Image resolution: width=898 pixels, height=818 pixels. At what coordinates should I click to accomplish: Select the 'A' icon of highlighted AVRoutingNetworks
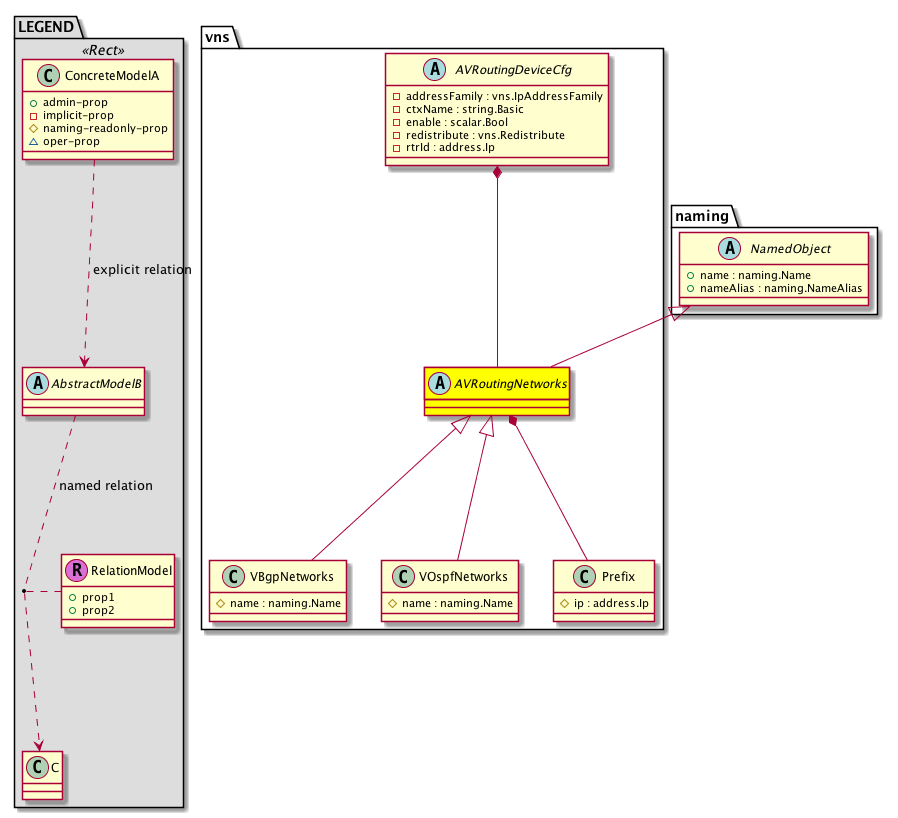click(440, 382)
